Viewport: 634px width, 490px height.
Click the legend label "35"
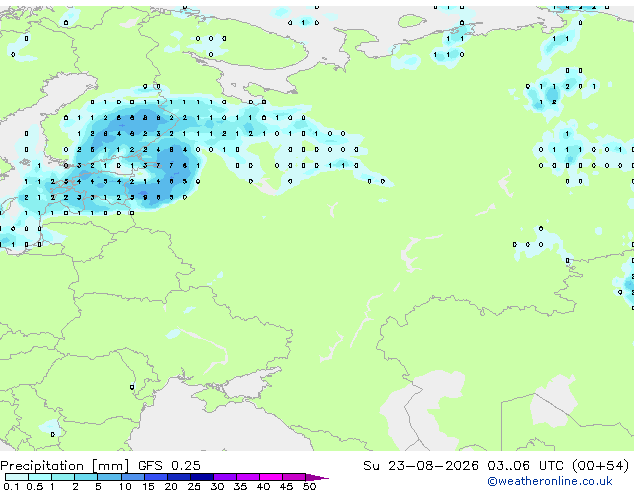pos(240,486)
